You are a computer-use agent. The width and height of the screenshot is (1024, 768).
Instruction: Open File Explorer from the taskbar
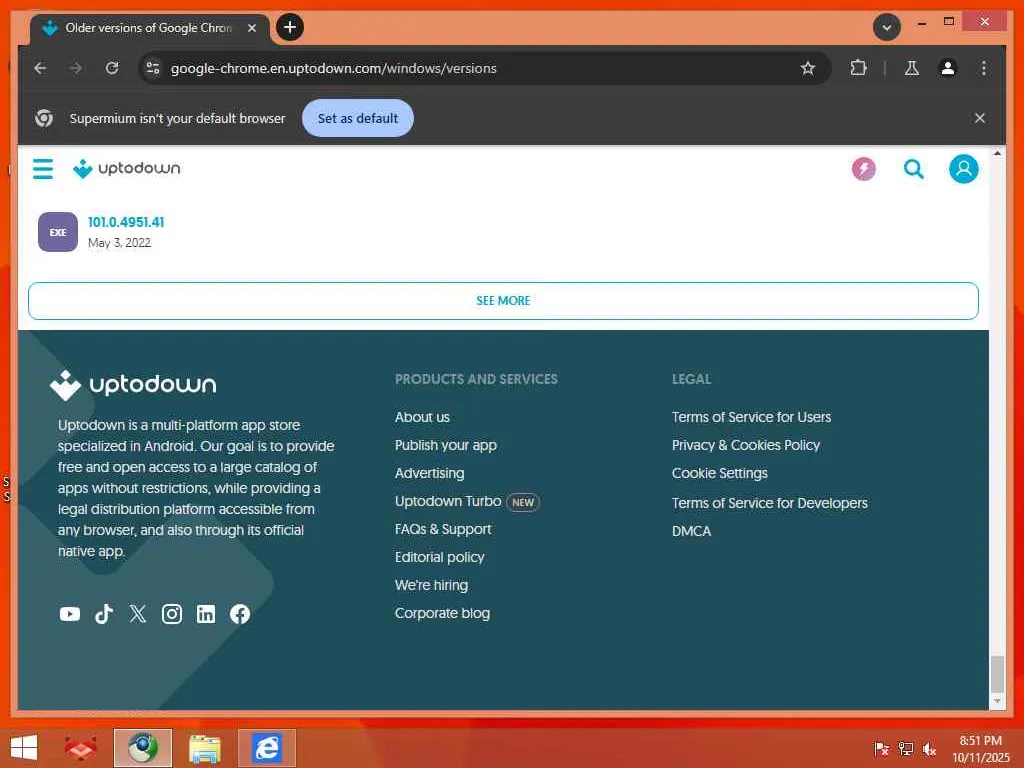[204, 748]
